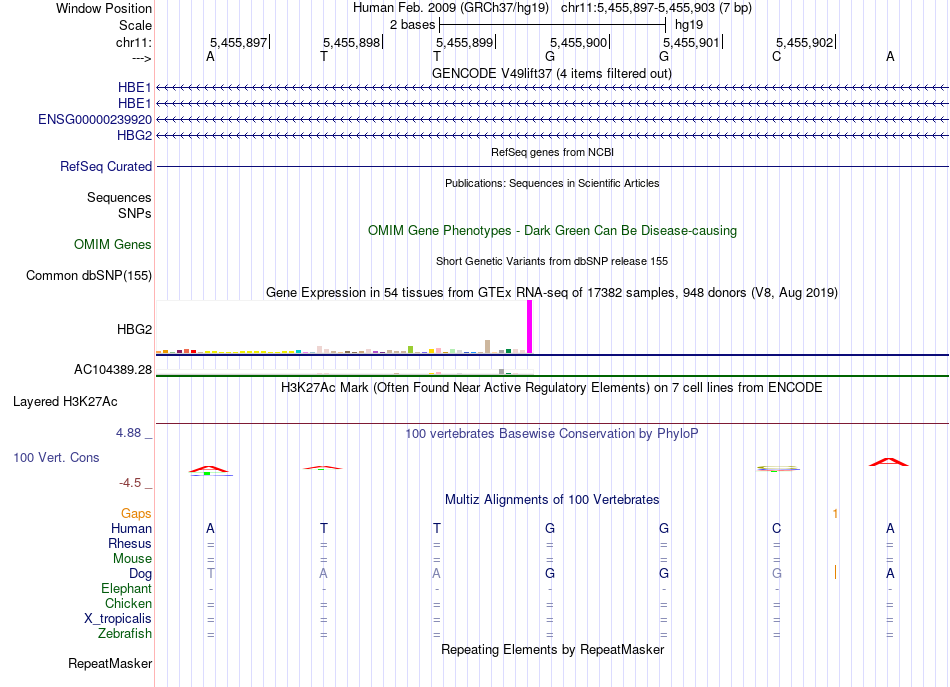The height and width of the screenshot is (687, 950).
Task: Click the tan GTEx bar in HBG2 chart
Action: coord(488,347)
